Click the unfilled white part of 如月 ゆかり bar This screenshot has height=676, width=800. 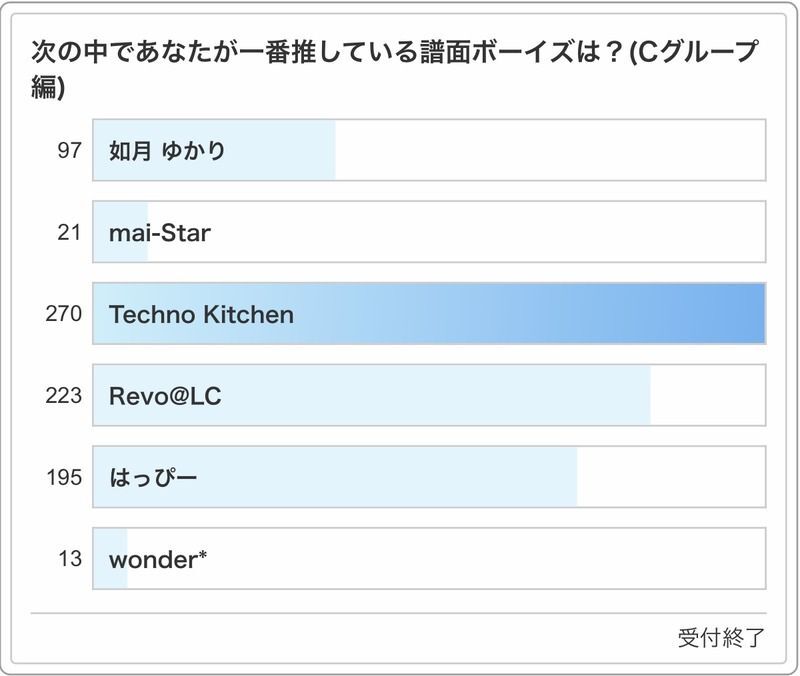point(550,151)
